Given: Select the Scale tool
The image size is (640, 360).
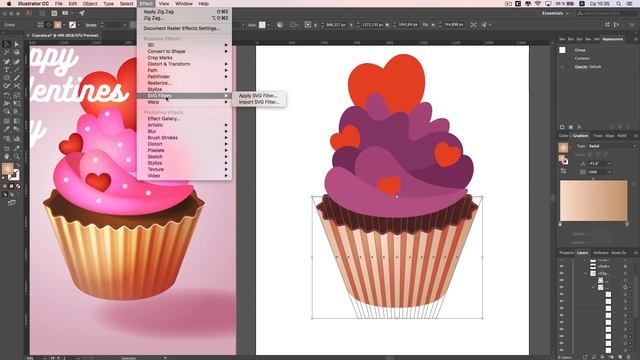Looking at the screenshot, I should coord(17,95).
